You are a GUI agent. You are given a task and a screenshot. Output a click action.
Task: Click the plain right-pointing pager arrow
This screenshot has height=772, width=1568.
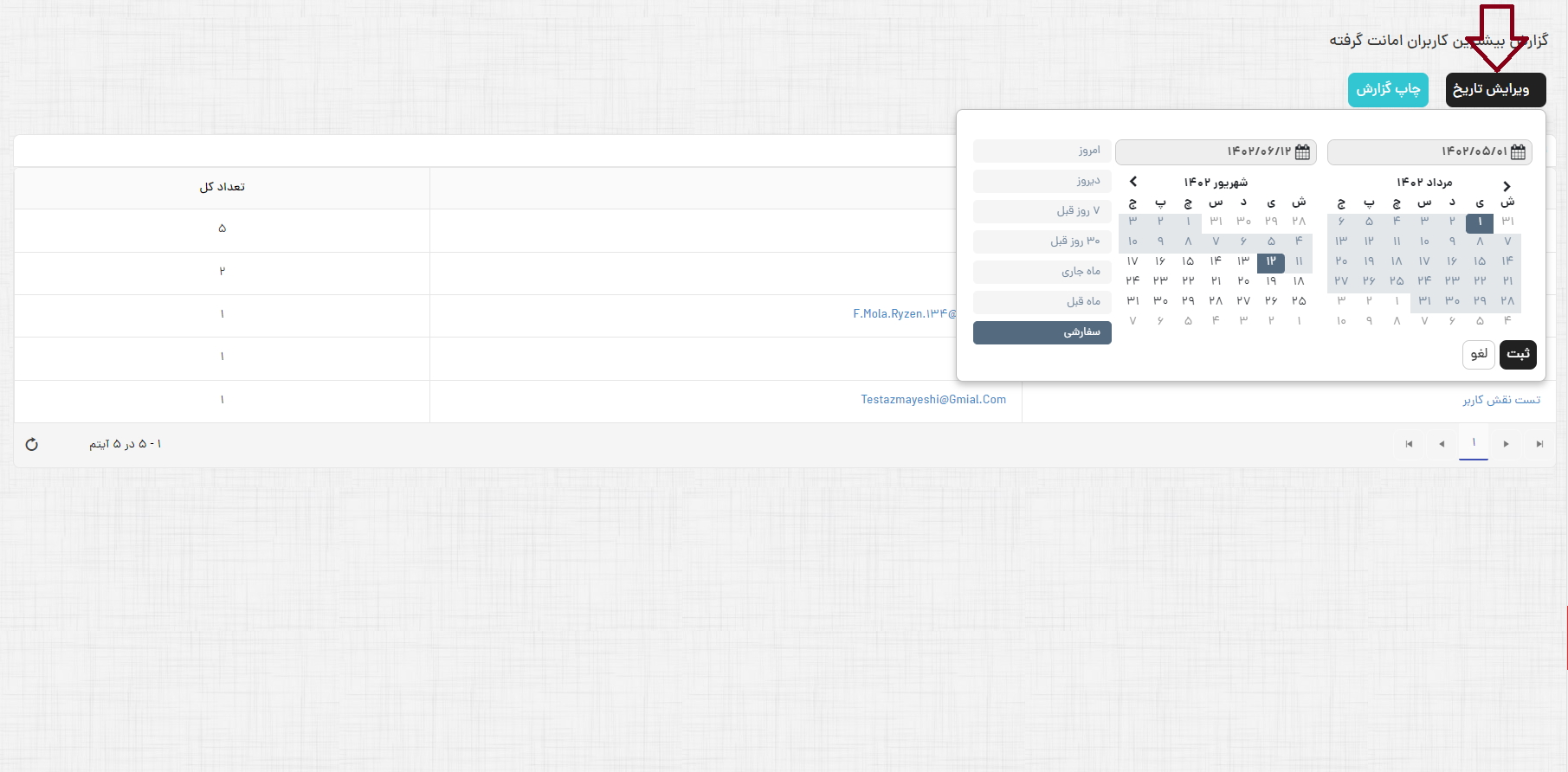(x=1507, y=444)
